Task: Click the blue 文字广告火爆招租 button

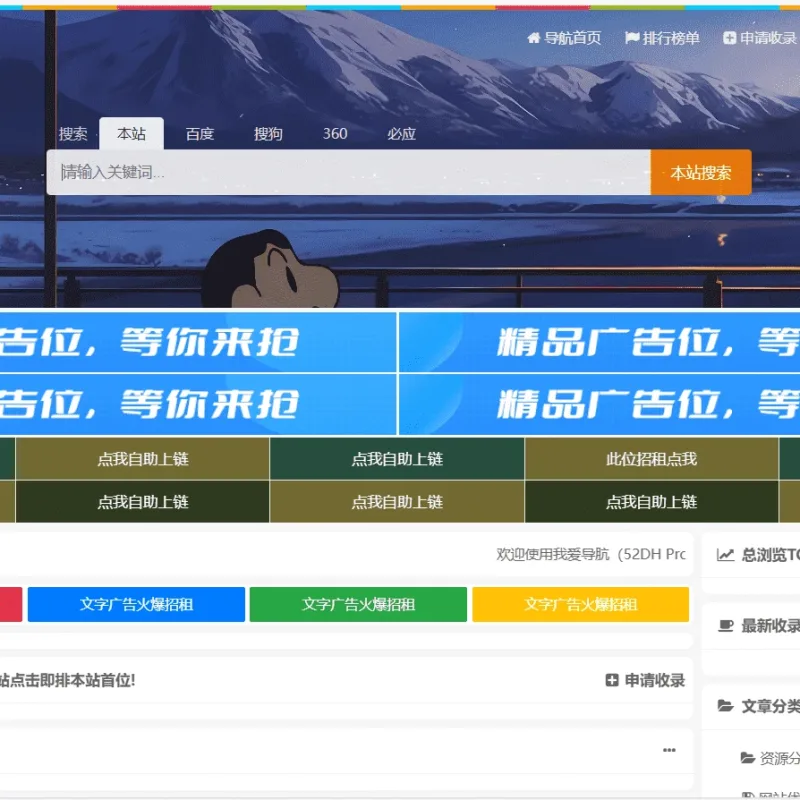Action: tap(136, 605)
